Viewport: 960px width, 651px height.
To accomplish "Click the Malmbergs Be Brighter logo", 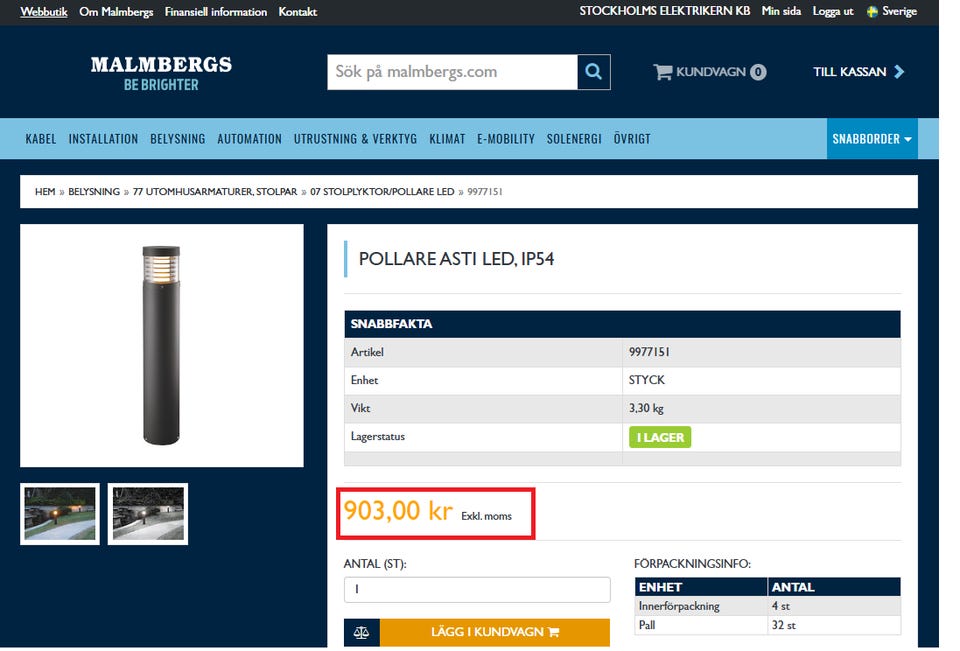I will [x=161, y=73].
